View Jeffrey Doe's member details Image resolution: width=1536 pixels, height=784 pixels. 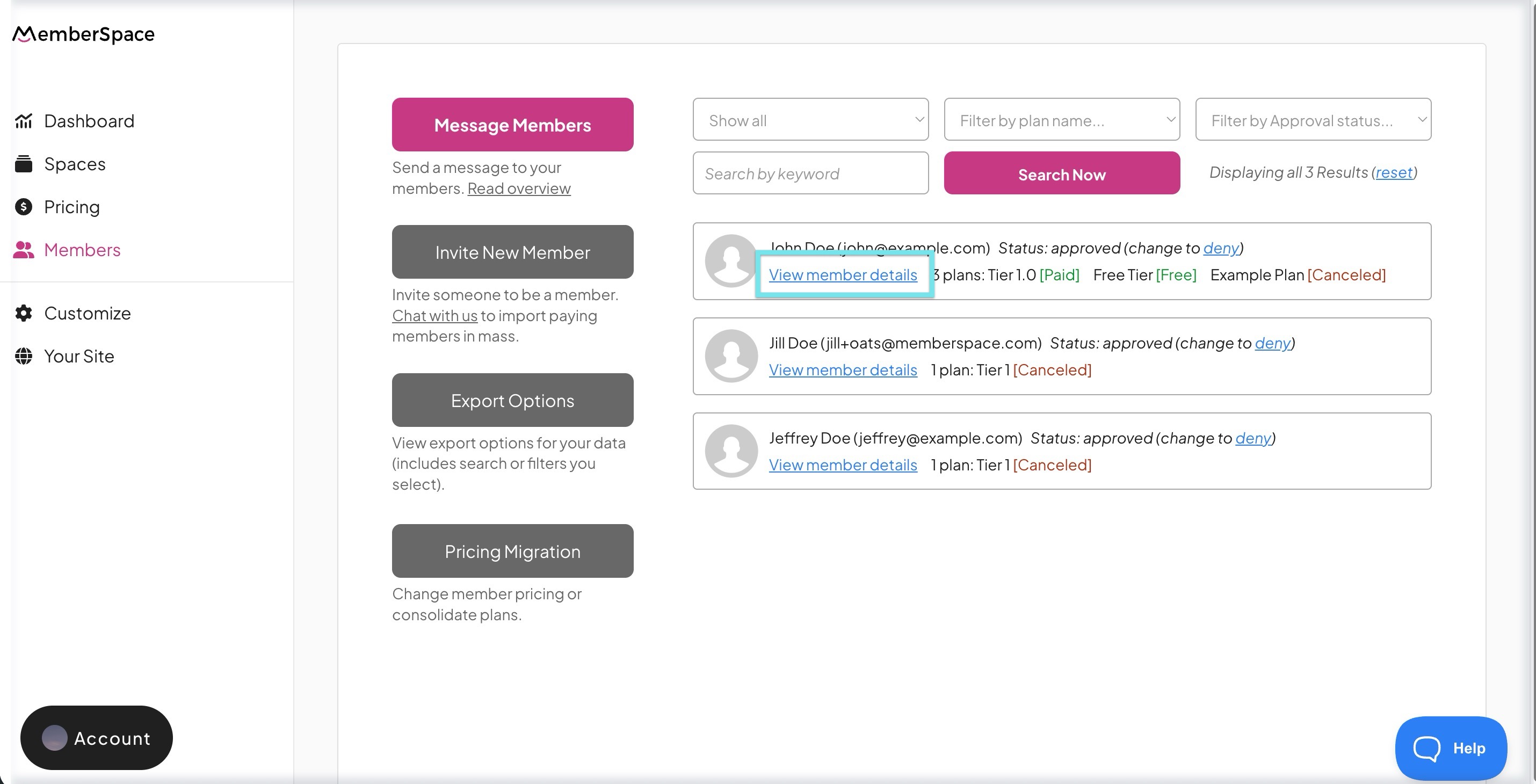[x=843, y=465]
